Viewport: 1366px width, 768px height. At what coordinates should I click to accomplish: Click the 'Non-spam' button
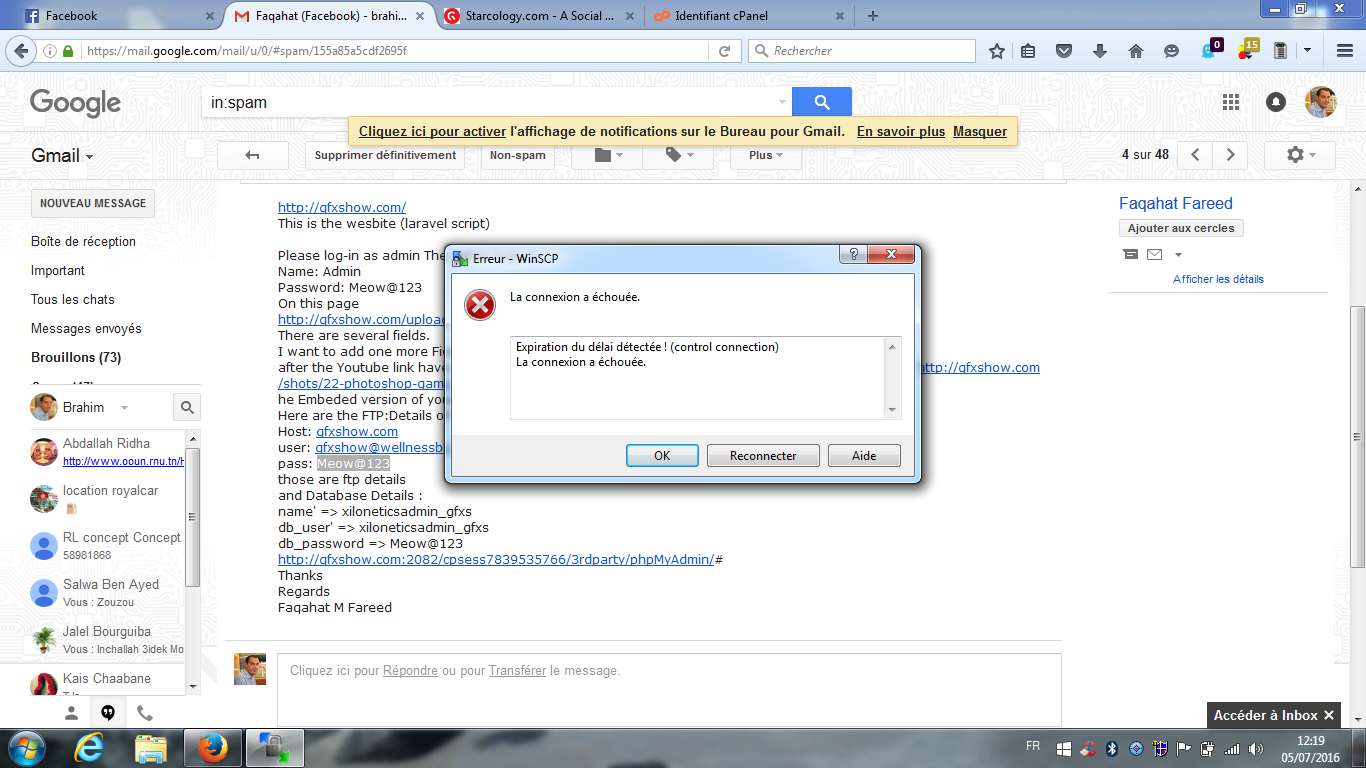pos(518,155)
